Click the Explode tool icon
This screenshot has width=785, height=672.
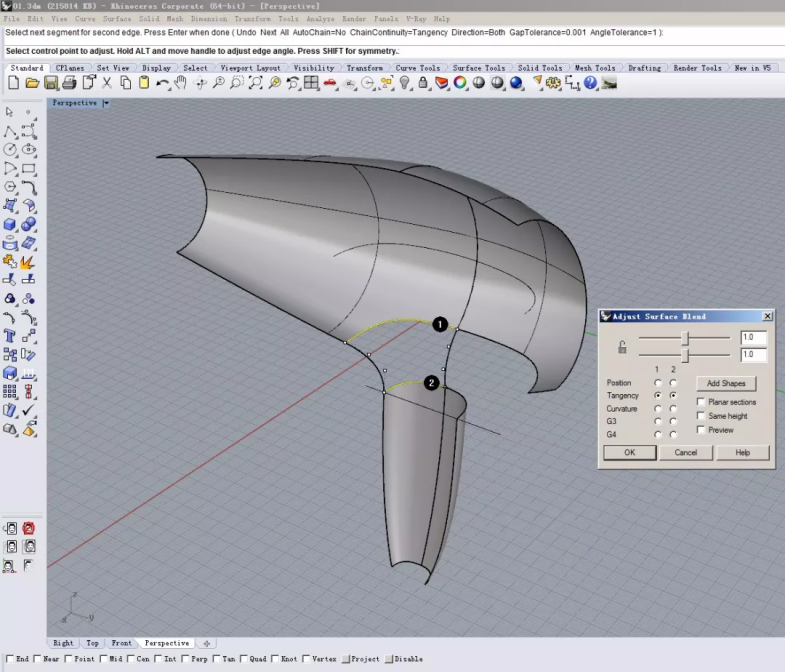28,261
